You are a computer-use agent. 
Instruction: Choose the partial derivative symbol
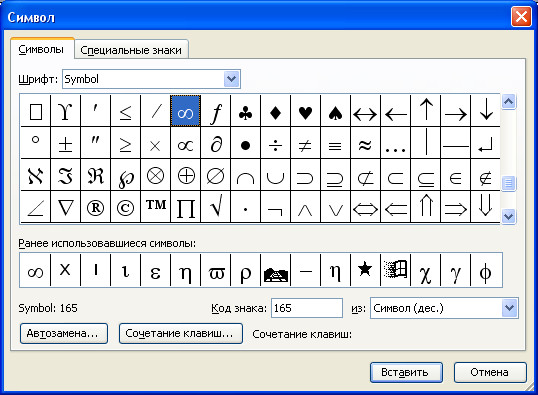(215, 143)
